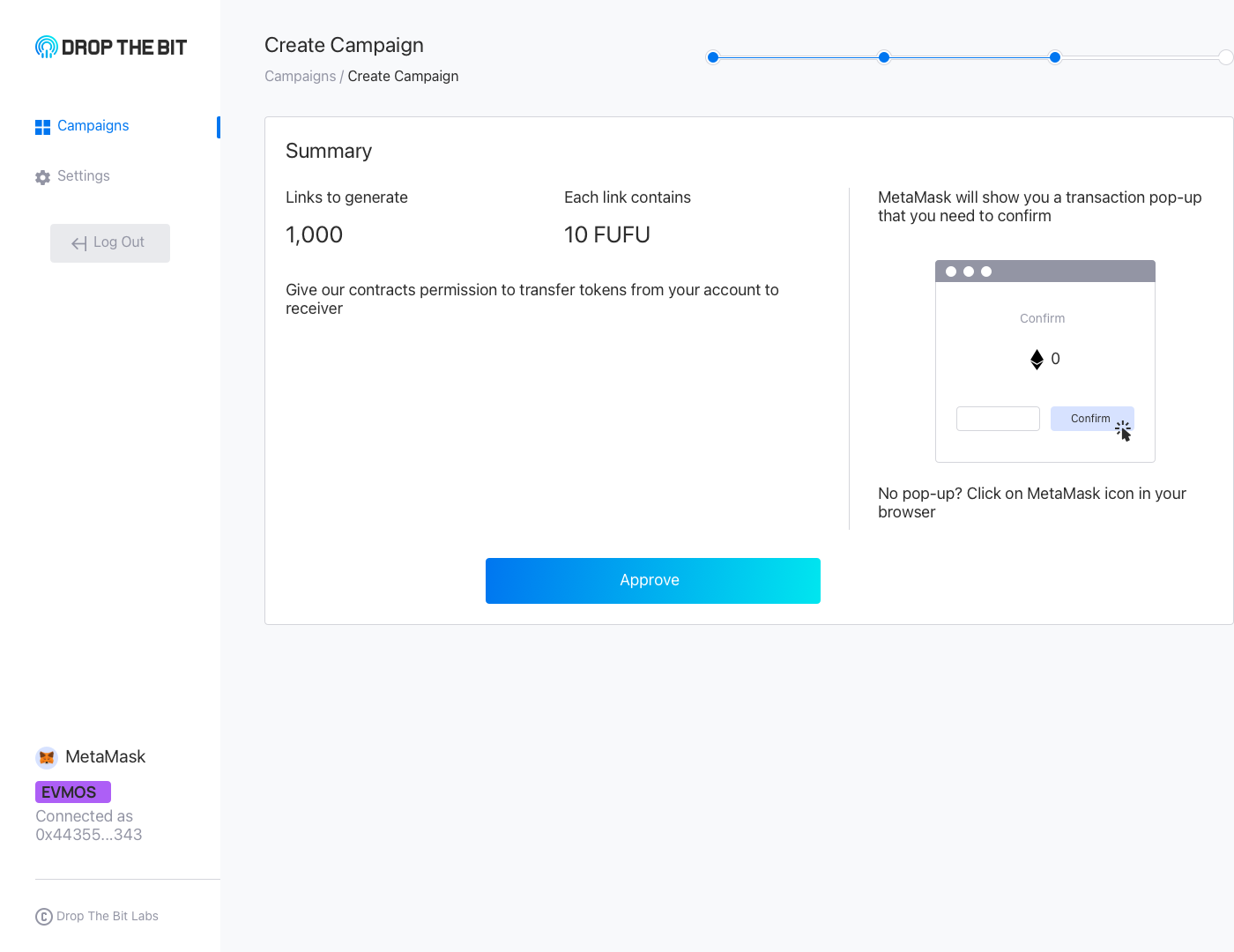Image resolution: width=1234 pixels, height=952 pixels.
Task: Open the Settings menu item
Action: 83,176
